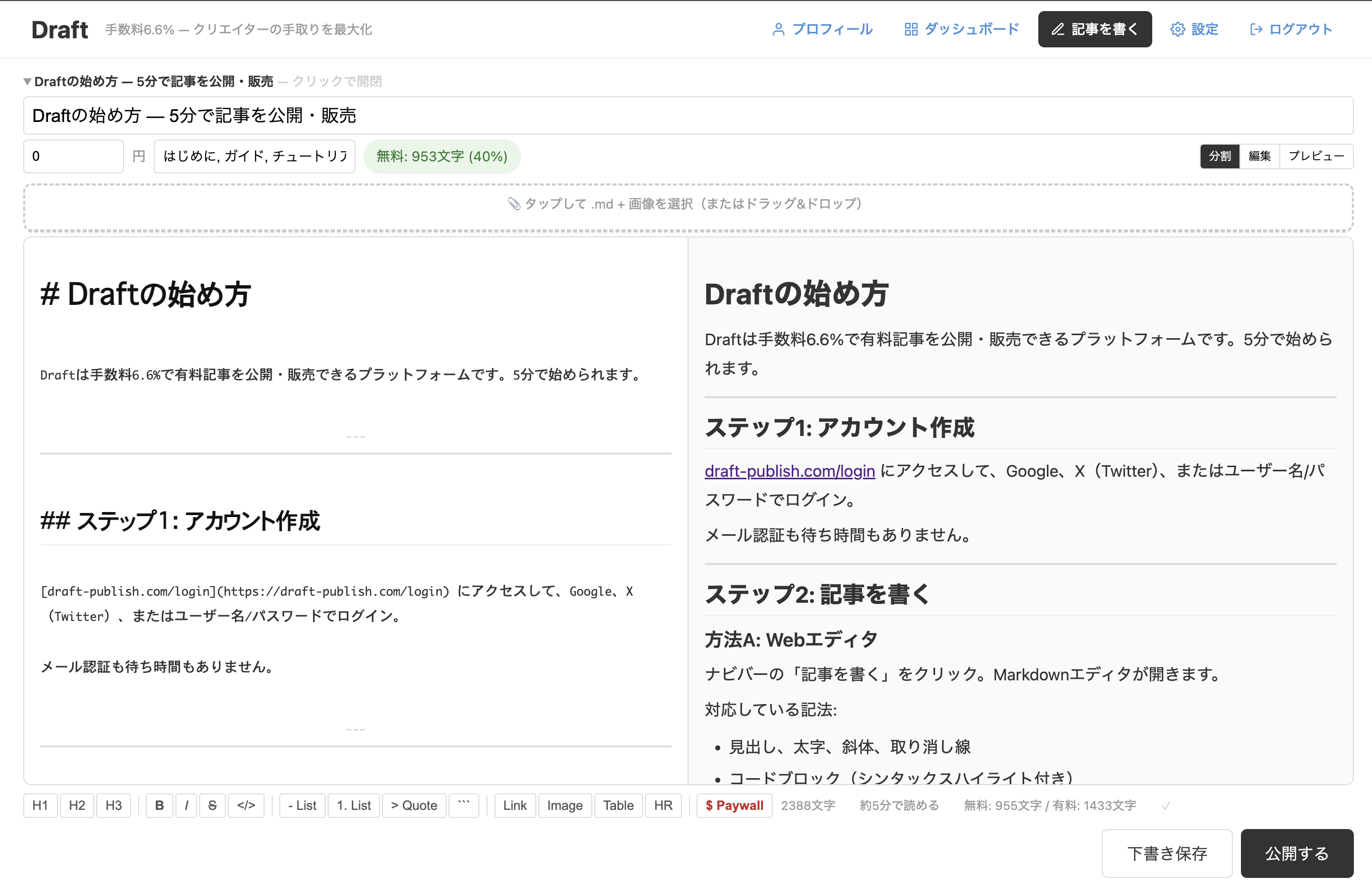Switch to 分割 view mode
This screenshot has width=1372, height=886.
(1220, 156)
